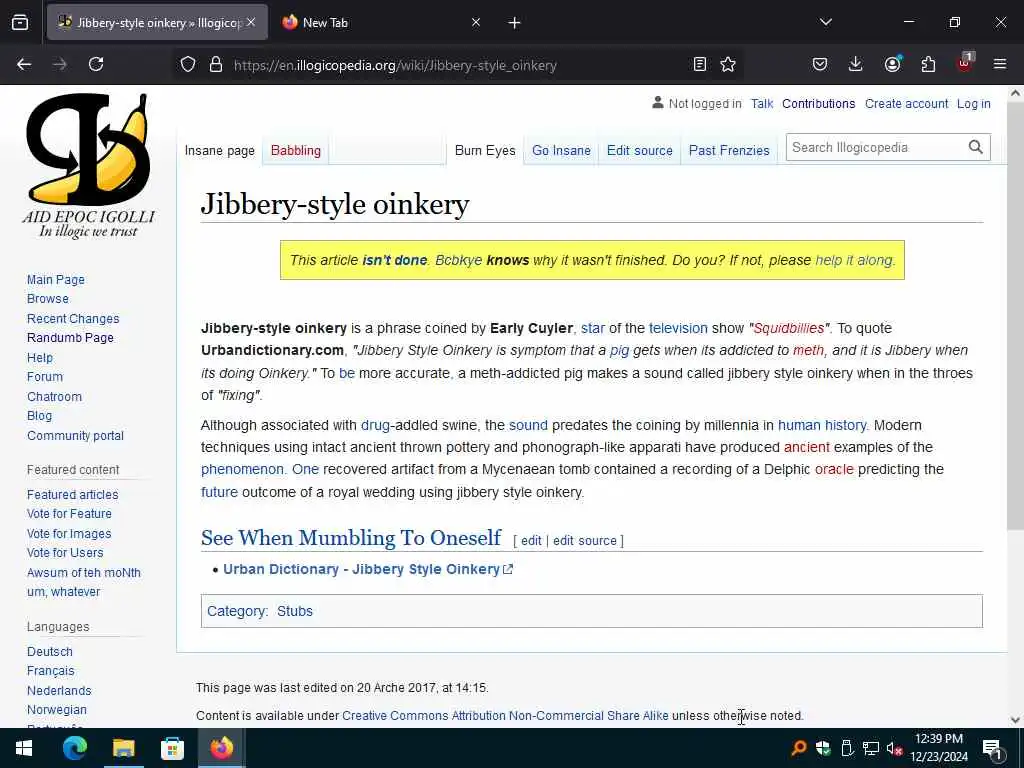The width and height of the screenshot is (1024, 768).
Task: Reload the current page
Action: tap(96, 64)
